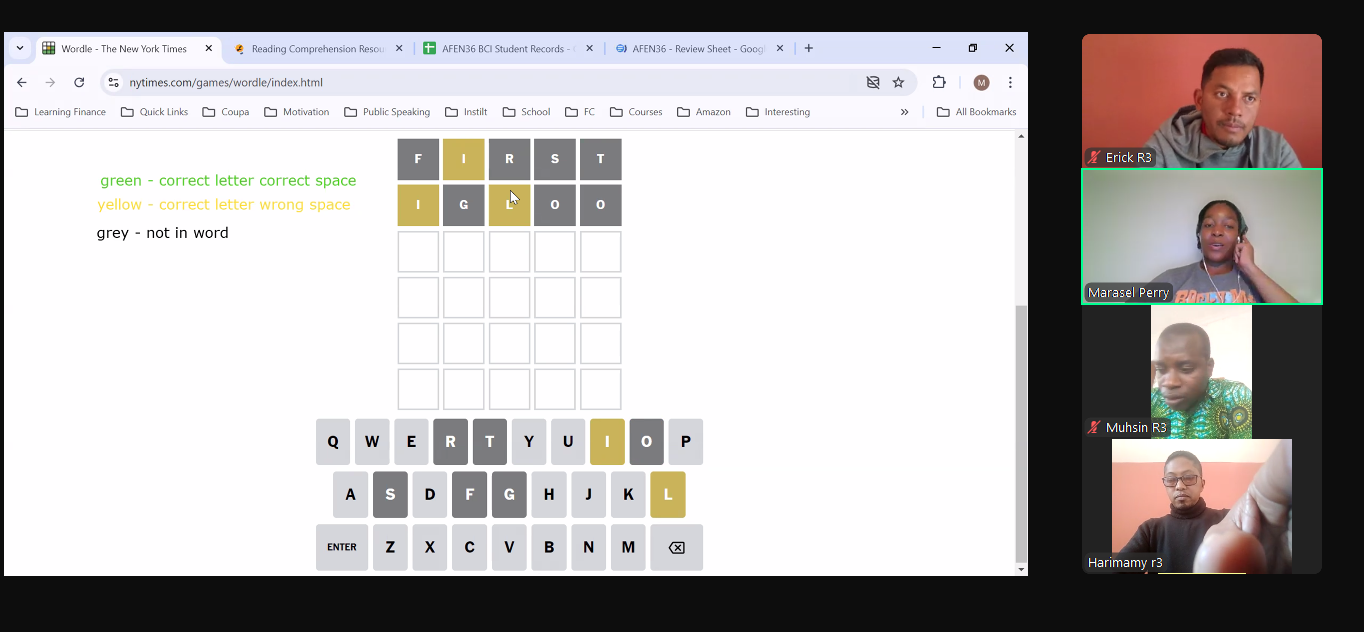Bookmark this page with the star icon

click(x=898, y=82)
